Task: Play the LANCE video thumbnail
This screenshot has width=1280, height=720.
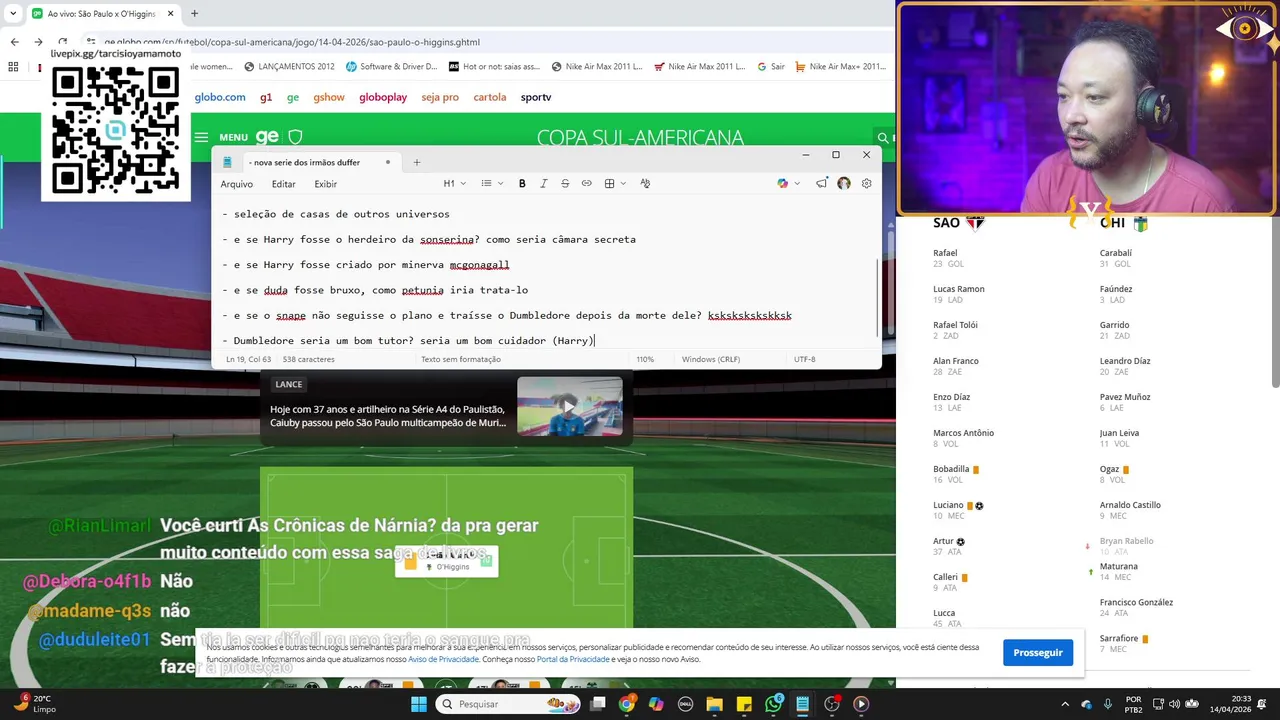Action: 569,405
